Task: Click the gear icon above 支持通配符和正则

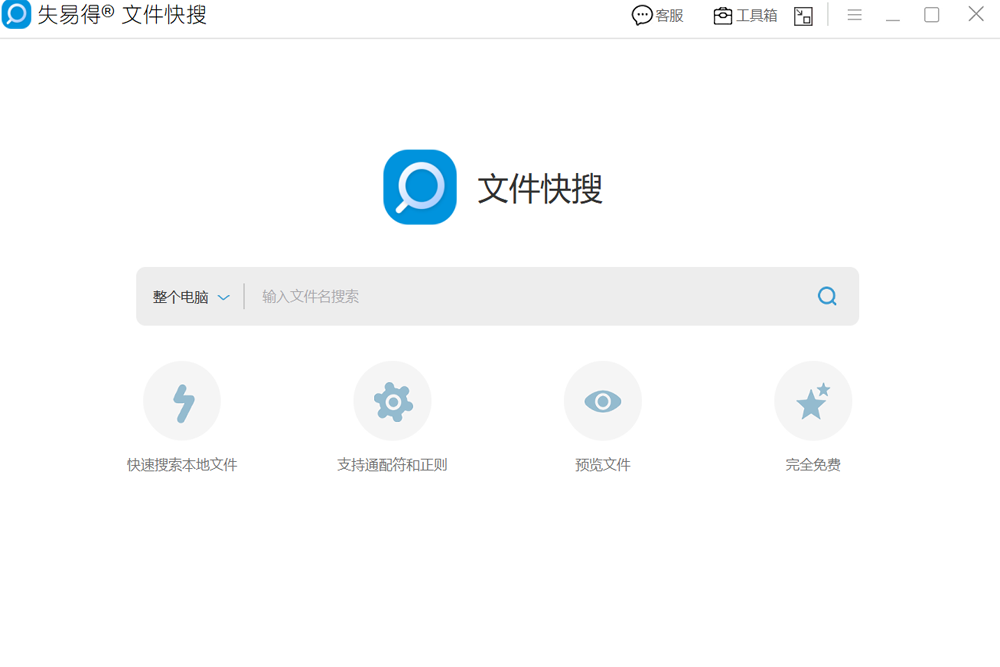Action: tap(392, 400)
